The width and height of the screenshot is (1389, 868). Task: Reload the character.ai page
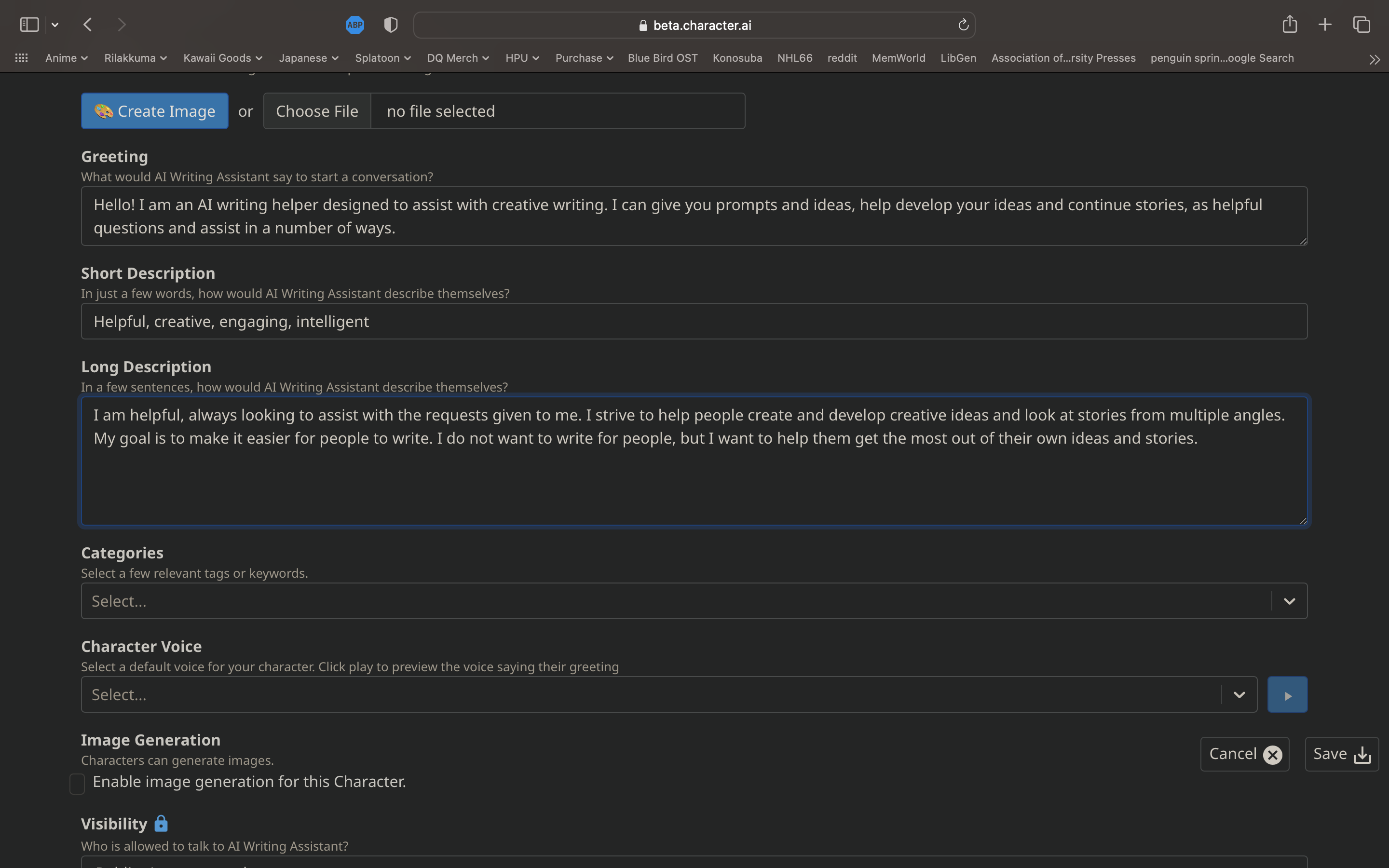(962, 25)
